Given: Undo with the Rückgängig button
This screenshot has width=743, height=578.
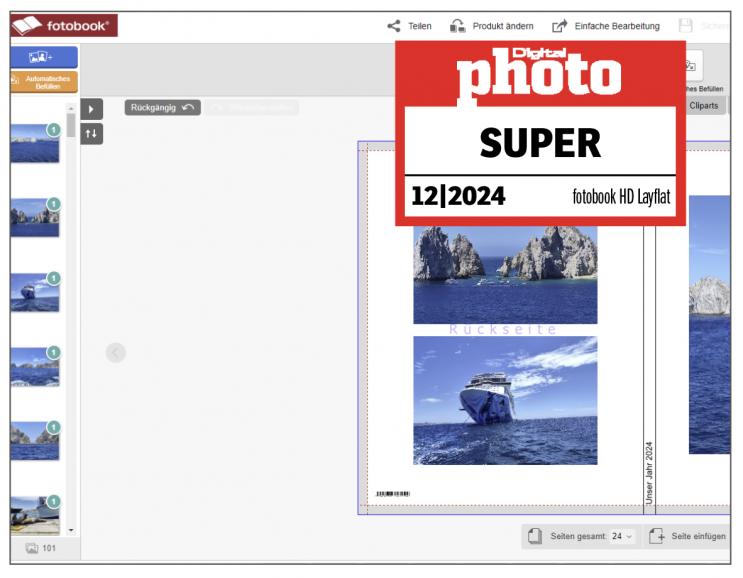Looking at the screenshot, I should (163, 107).
